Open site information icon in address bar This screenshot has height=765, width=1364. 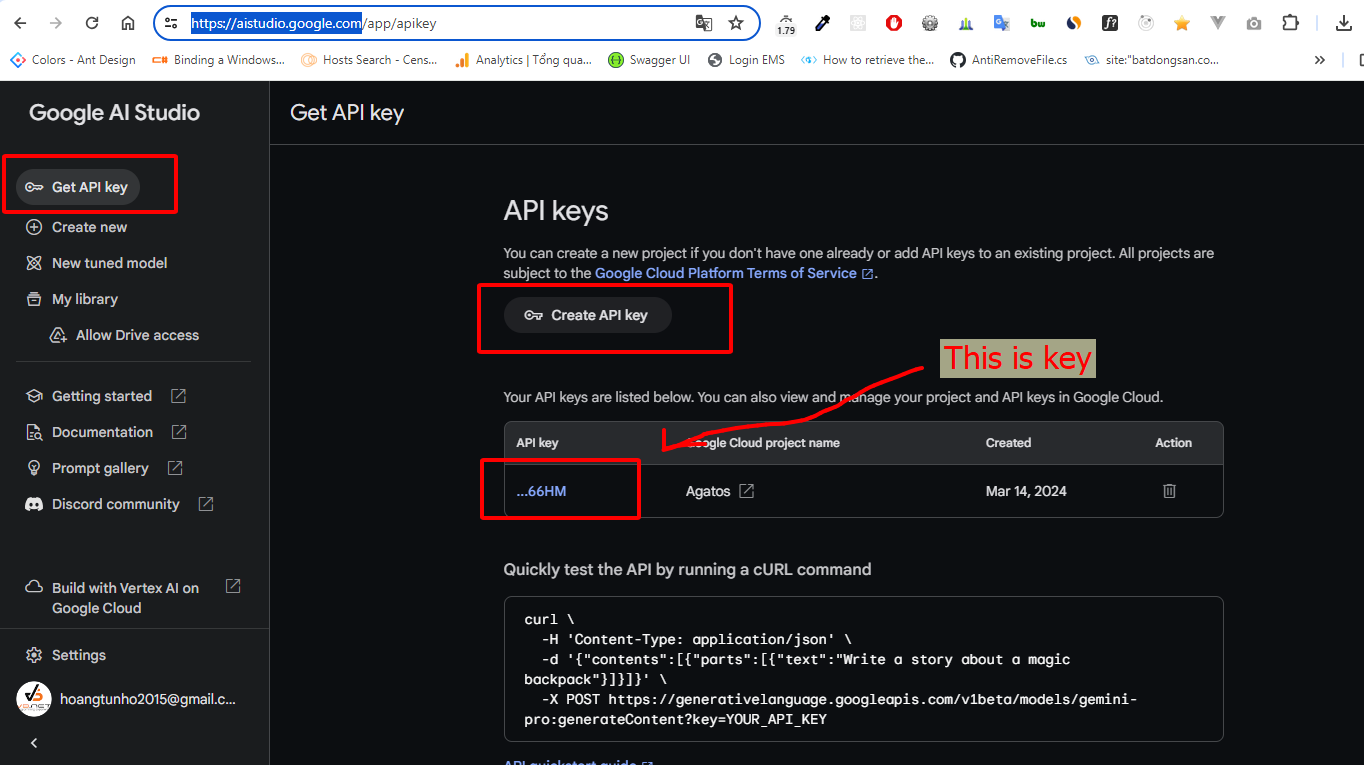click(x=171, y=23)
